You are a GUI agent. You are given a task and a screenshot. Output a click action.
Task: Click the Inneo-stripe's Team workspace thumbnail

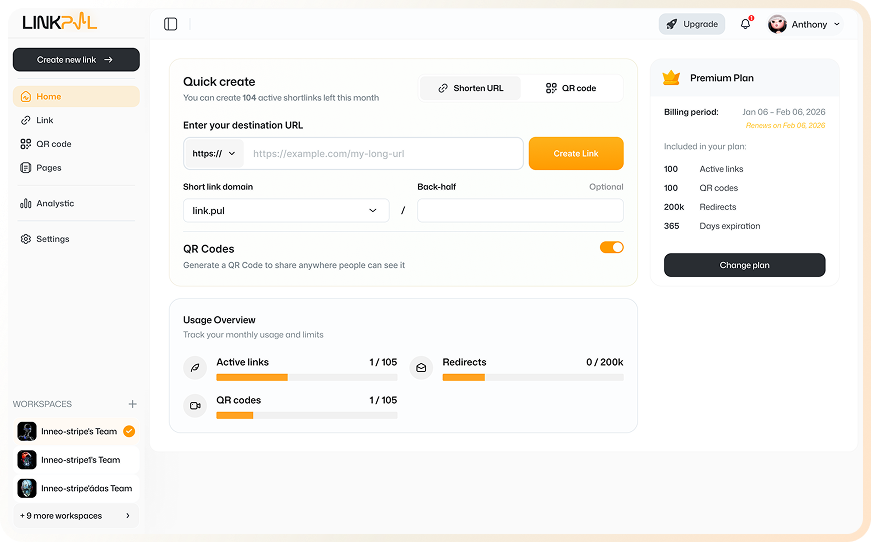27,431
